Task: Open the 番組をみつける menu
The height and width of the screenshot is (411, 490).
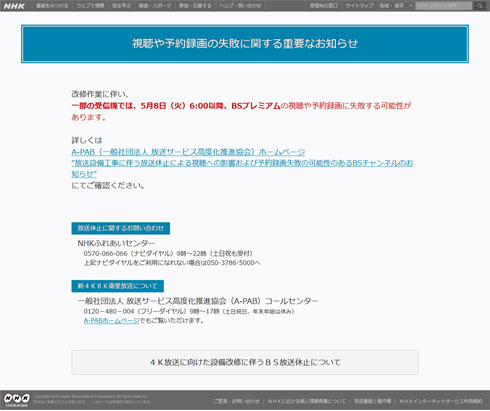Action: (52, 6)
